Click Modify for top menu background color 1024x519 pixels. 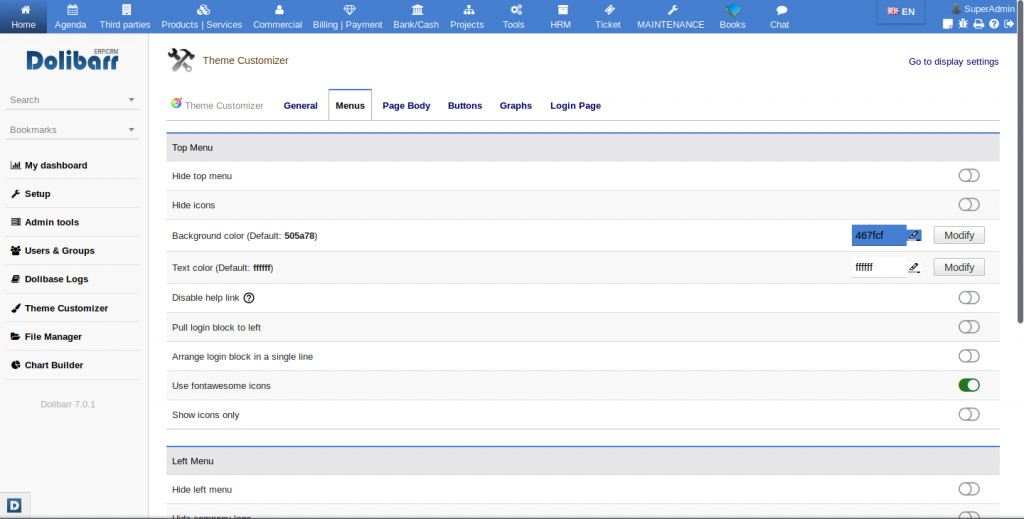959,235
